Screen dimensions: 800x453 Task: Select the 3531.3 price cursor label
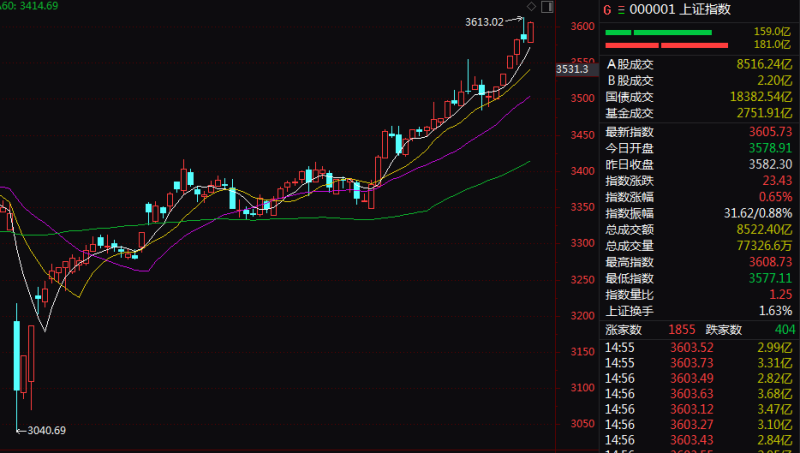tap(572, 69)
